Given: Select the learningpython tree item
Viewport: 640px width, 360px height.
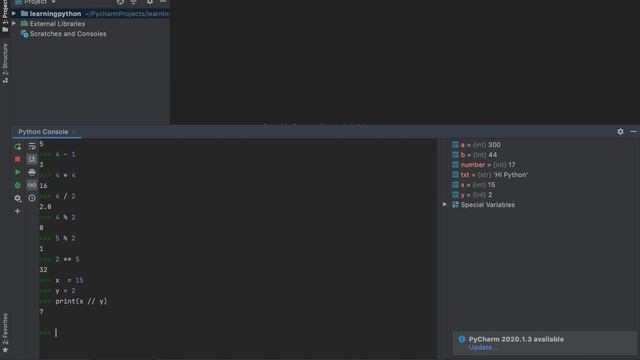Looking at the screenshot, I should [91, 13].
